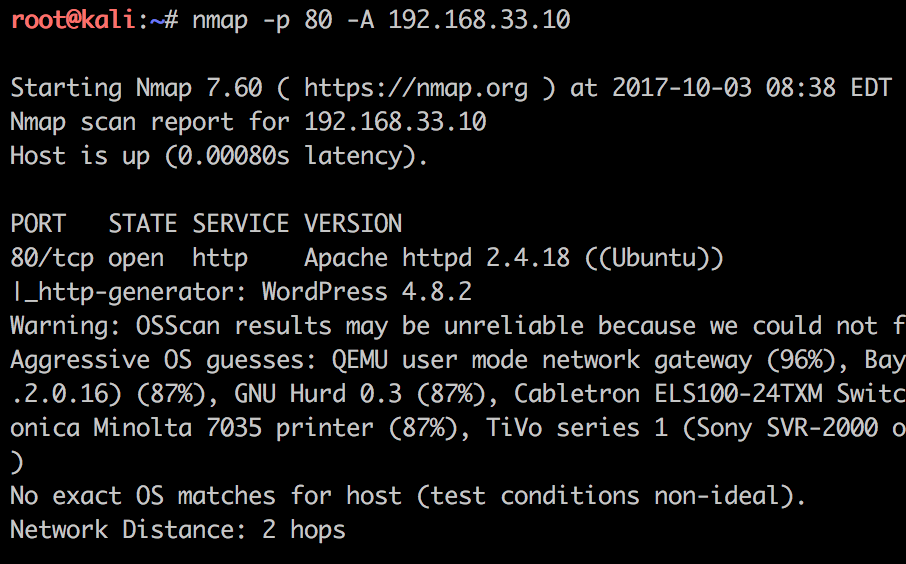Click the -A flag in the command
Screen dimensions: 906x564
tap(361, 20)
